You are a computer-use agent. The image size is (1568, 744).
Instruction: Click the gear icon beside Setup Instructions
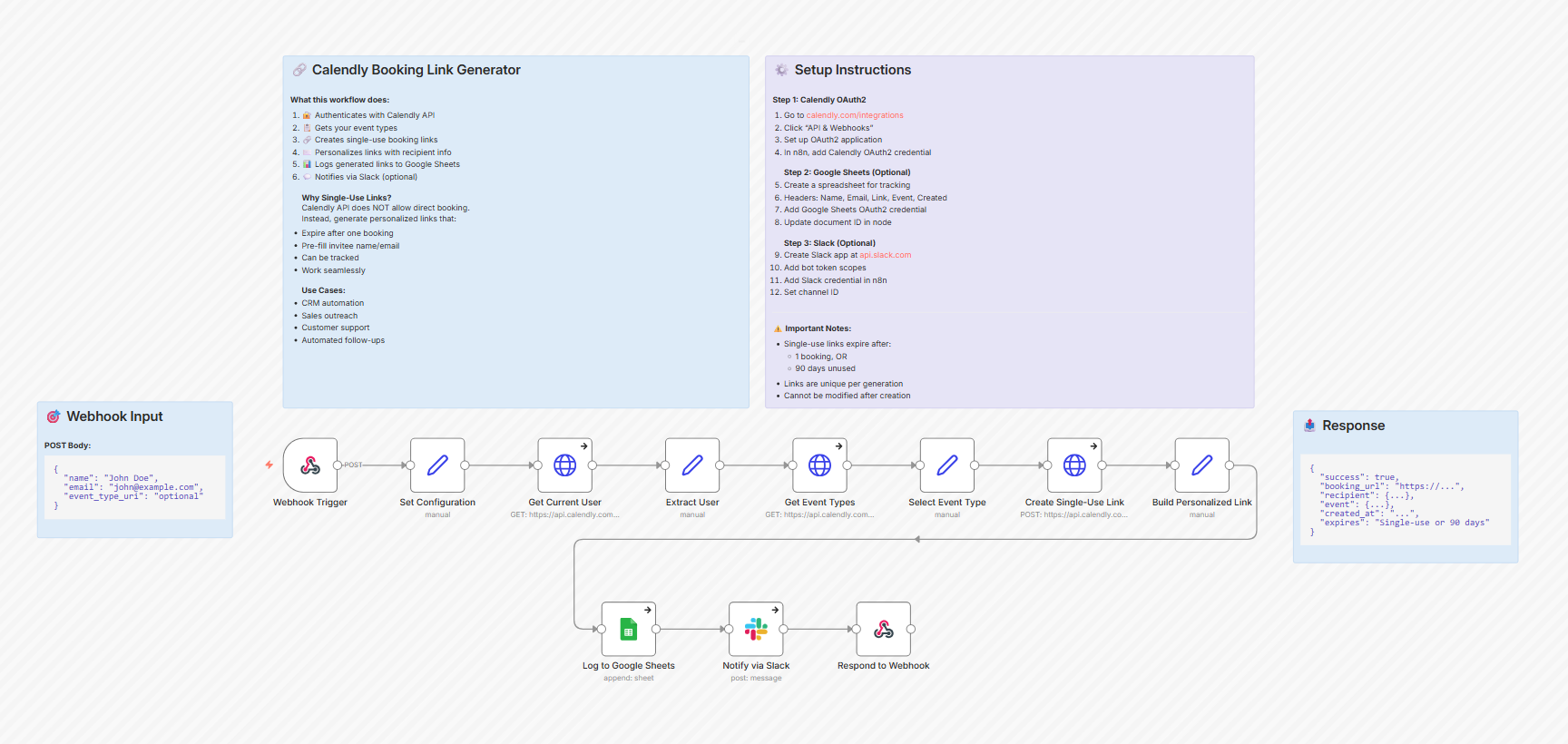point(781,70)
